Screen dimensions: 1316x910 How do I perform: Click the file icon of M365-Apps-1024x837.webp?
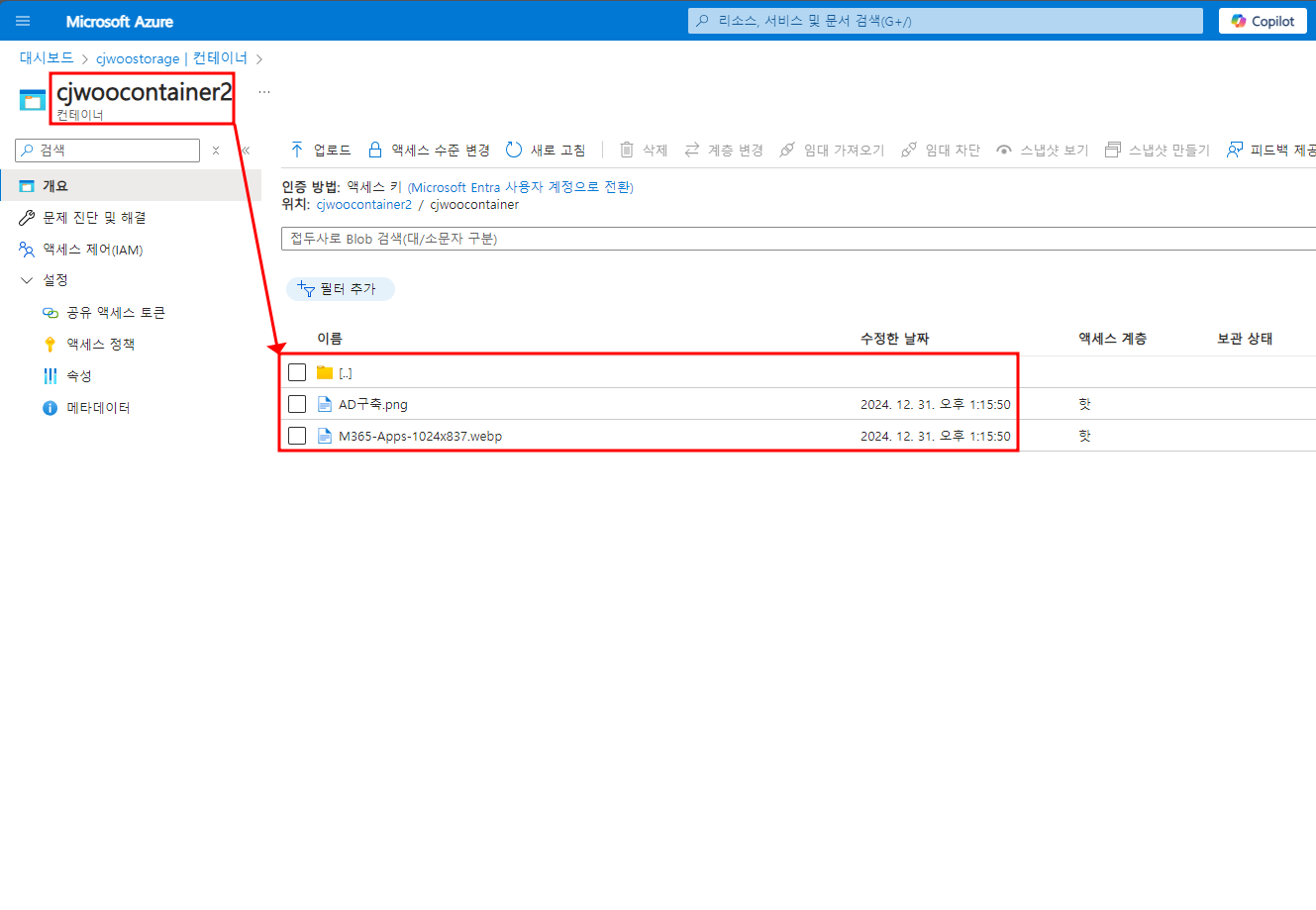(325, 436)
